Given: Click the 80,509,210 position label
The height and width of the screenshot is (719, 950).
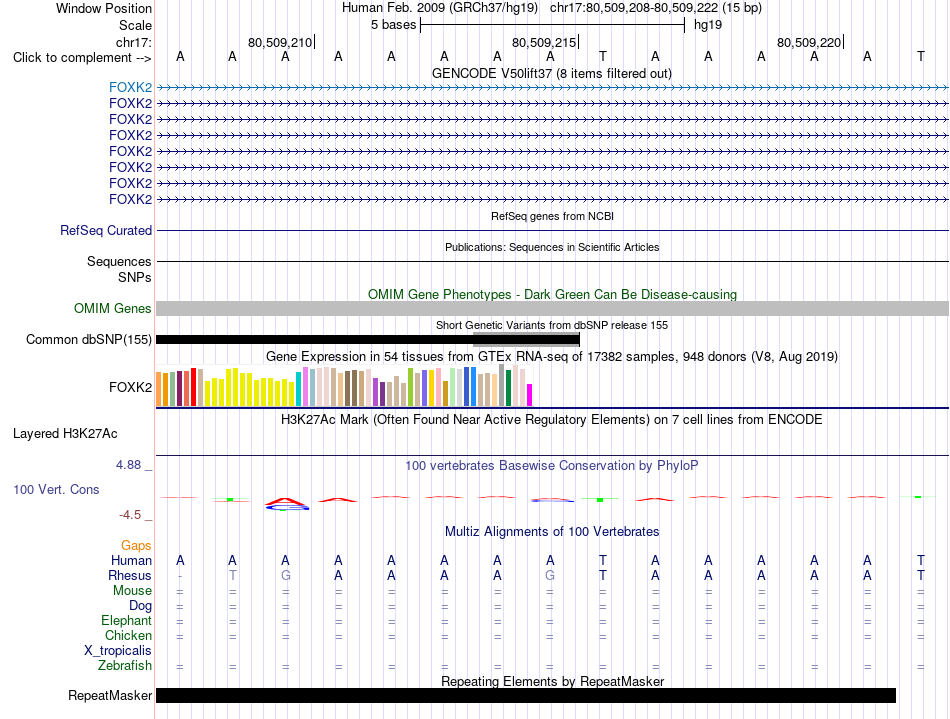Looking at the screenshot, I should click(280, 42).
